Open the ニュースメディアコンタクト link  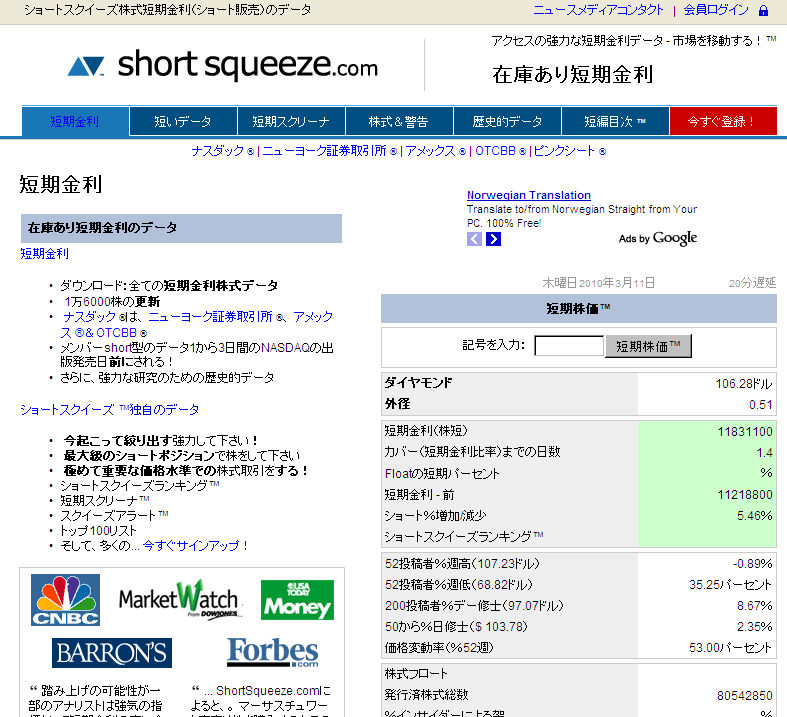coord(598,10)
